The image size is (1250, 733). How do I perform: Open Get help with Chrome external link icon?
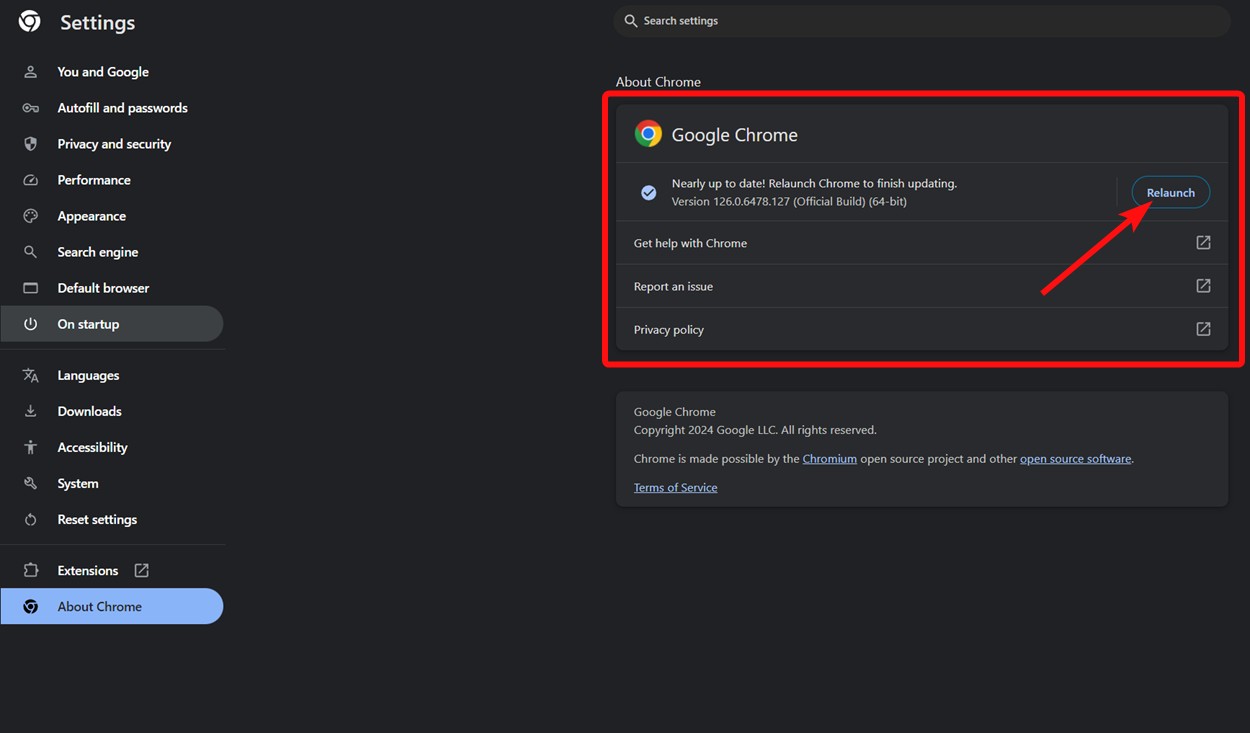[x=1203, y=242]
